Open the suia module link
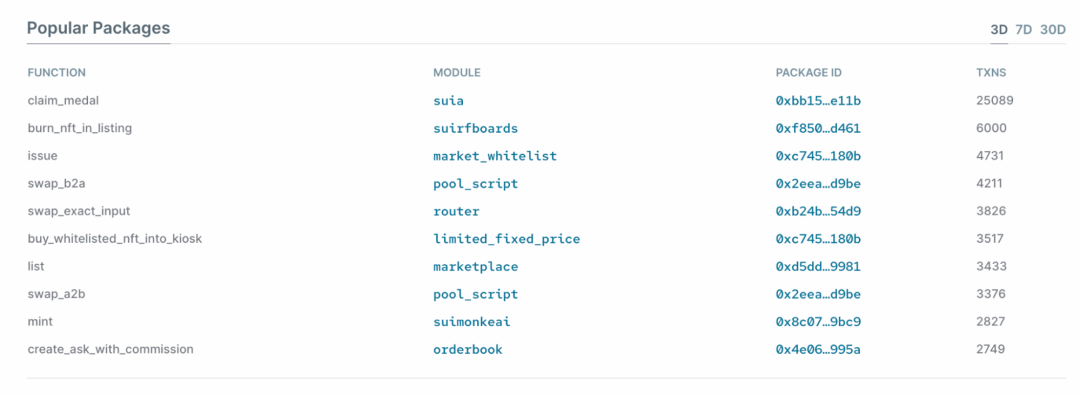This screenshot has width=1080, height=395. coord(448,101)
